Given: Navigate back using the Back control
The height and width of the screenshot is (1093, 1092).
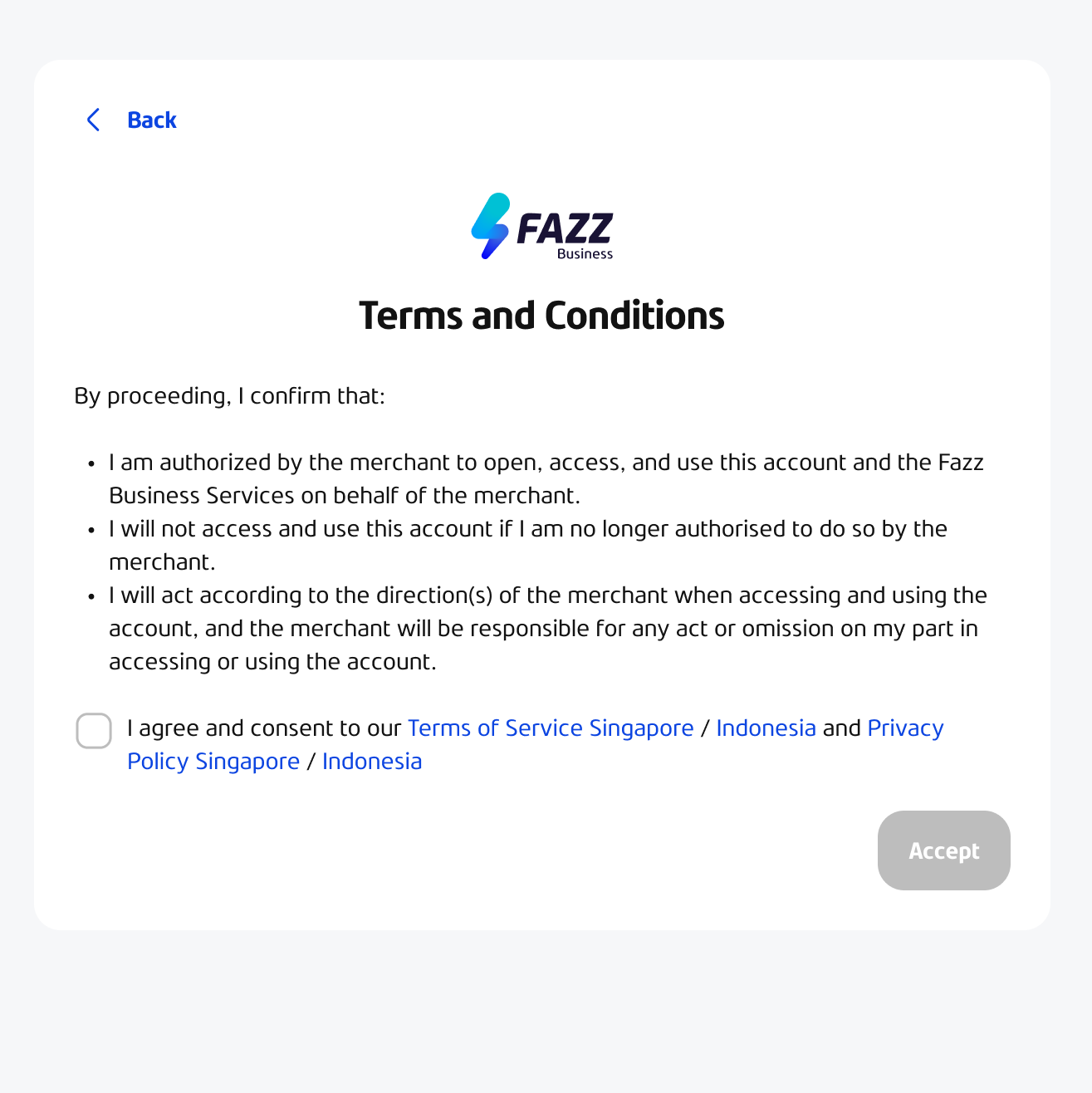Looking at the screenshot, I should point(133,120).
